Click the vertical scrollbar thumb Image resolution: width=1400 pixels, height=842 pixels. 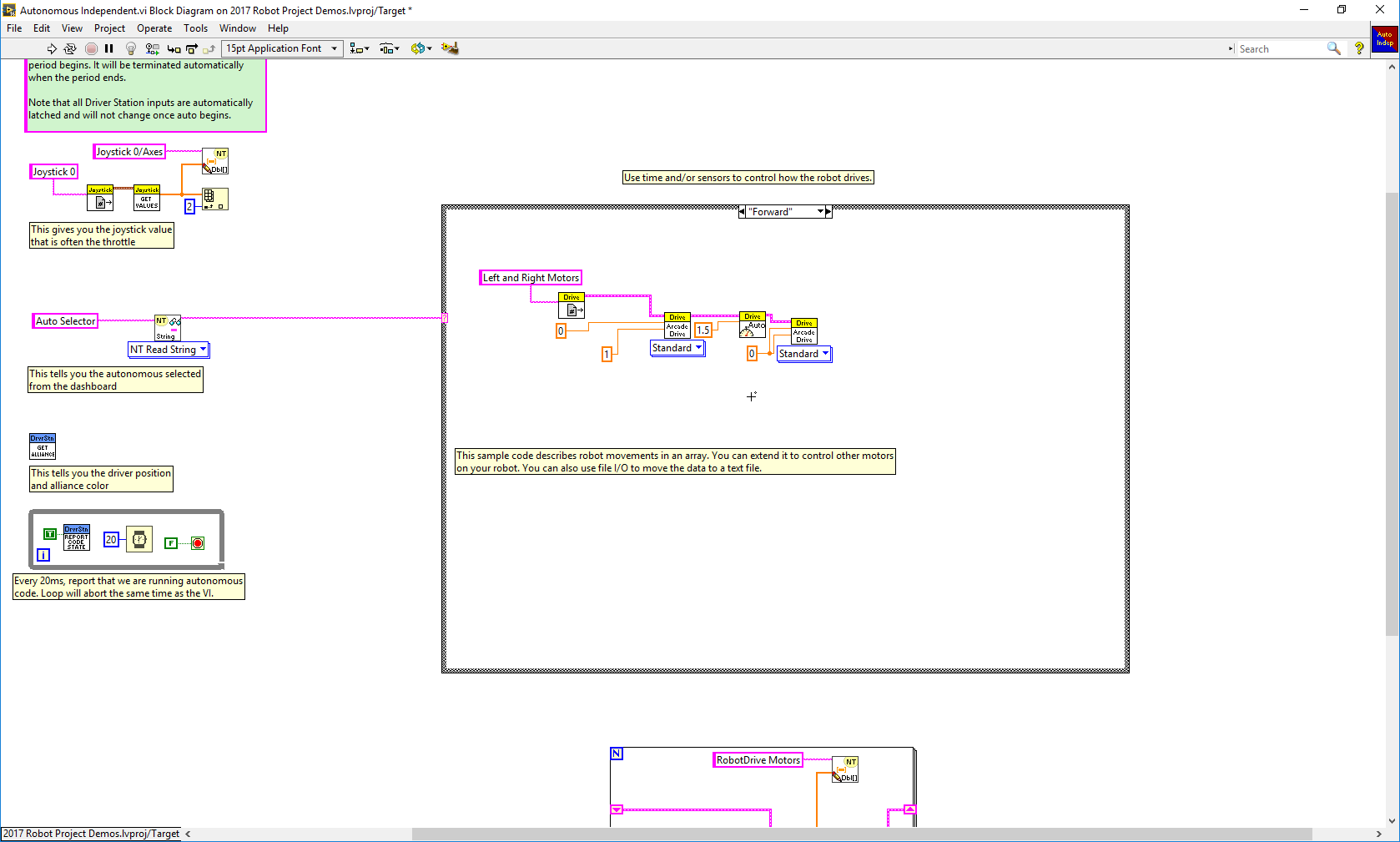(1392, 415)
